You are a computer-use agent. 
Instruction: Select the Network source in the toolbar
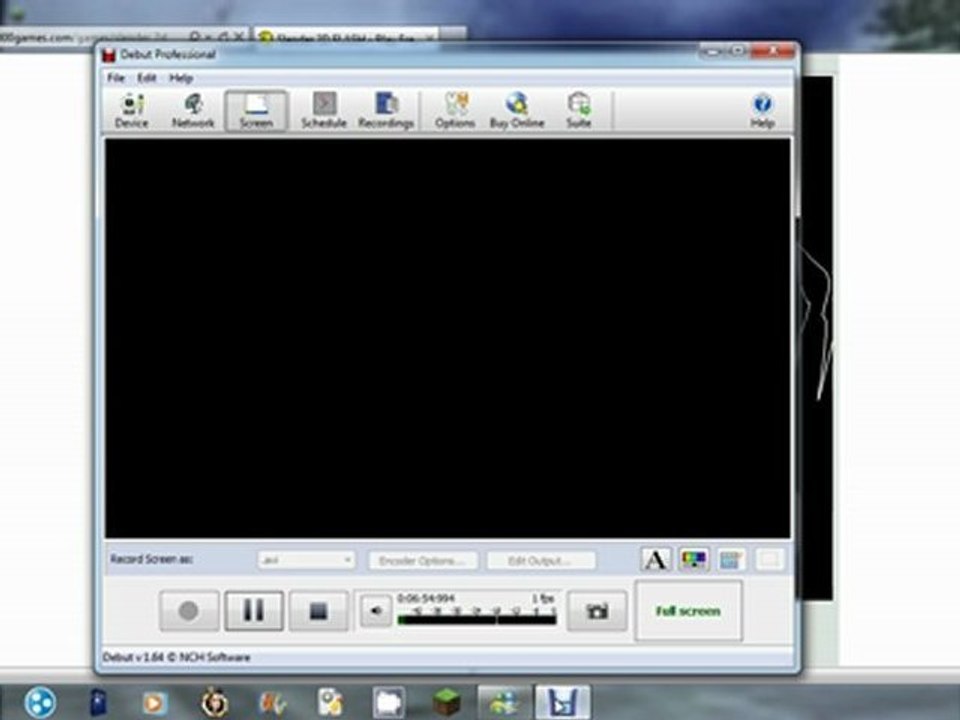[193, 111]
